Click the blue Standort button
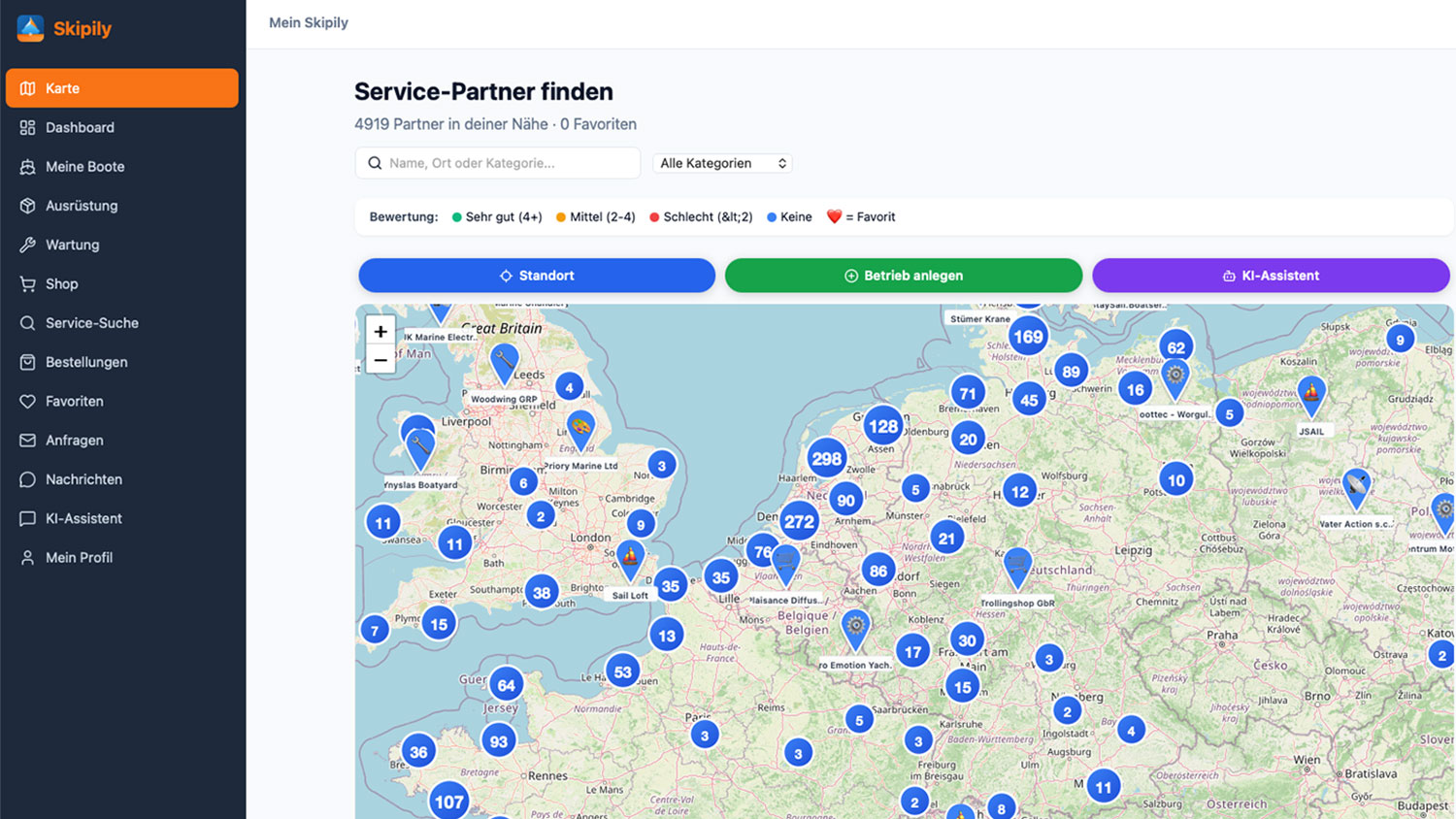This screenshot has height=819, width=1456. click(537, 276)
